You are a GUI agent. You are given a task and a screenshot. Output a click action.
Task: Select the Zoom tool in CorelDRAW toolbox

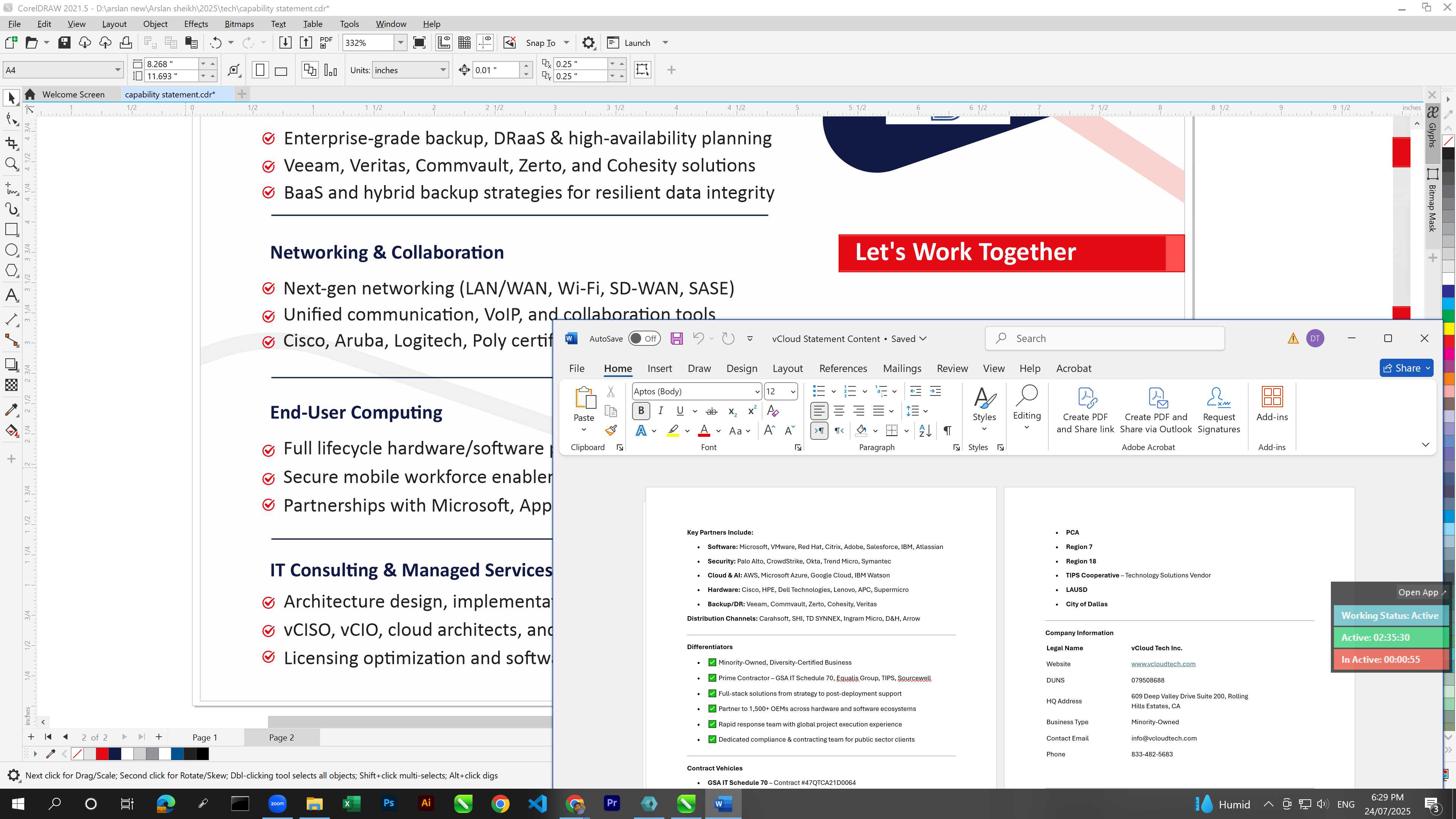point(11,165)
